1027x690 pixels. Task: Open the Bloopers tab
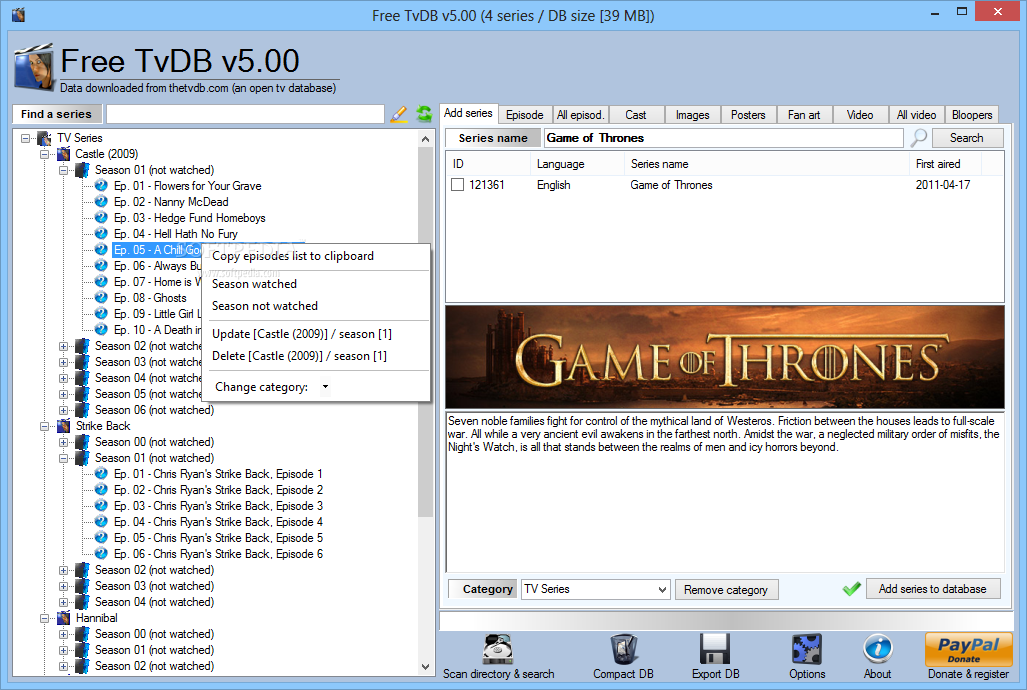click(x=972, y=115)
